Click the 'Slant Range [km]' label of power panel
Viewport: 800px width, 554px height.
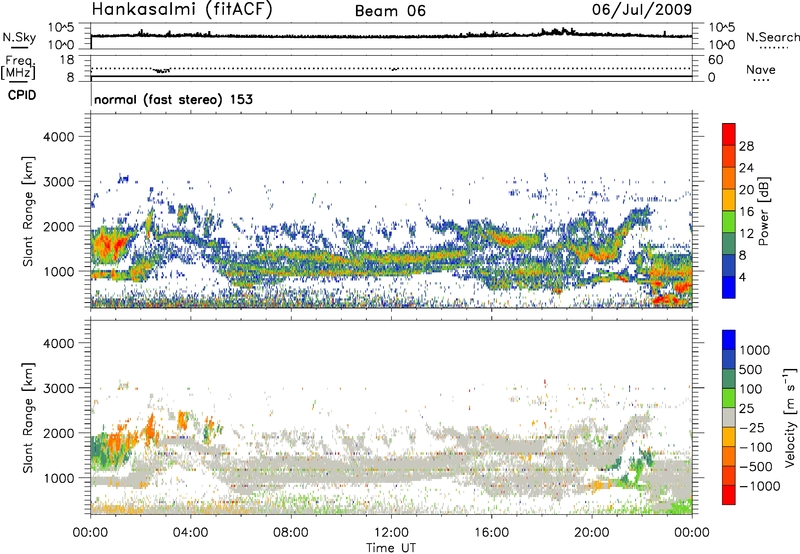click(x=28, y=211)
